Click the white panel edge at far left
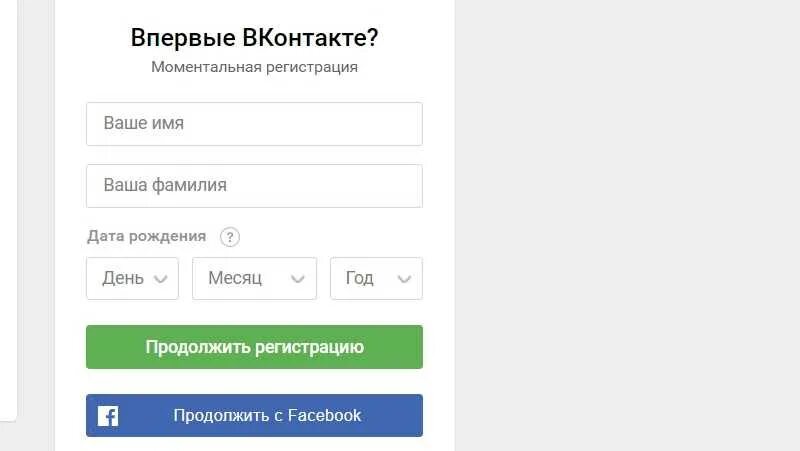 point(8,209)
